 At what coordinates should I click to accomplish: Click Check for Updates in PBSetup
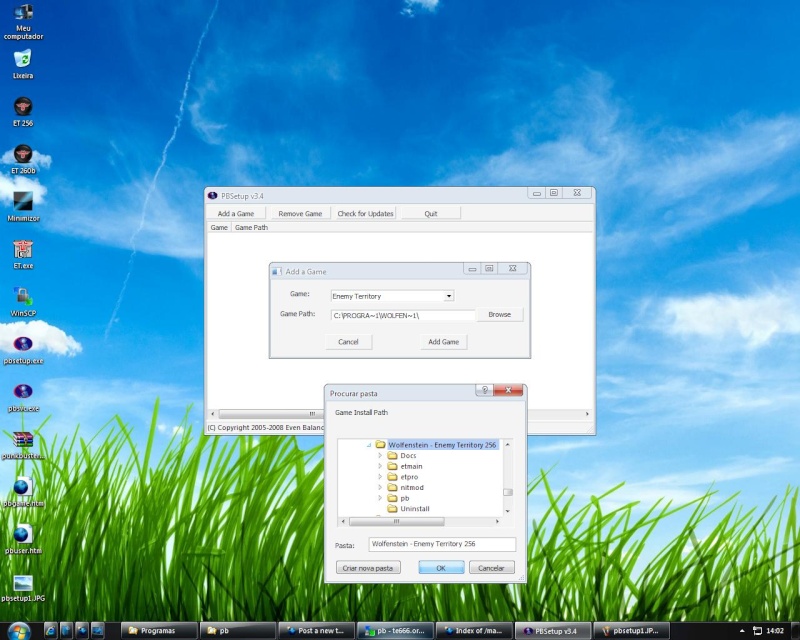[x=365, y=213]
